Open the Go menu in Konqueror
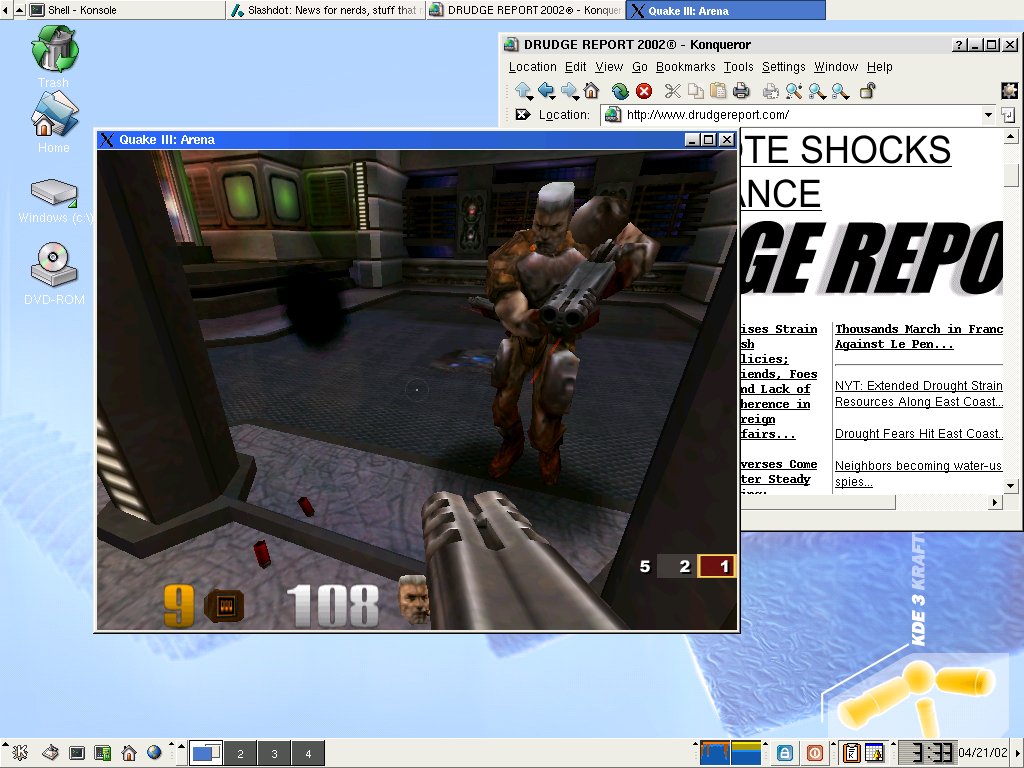Viewport: 1024px width, 768px height. click(x=639, y=67)
